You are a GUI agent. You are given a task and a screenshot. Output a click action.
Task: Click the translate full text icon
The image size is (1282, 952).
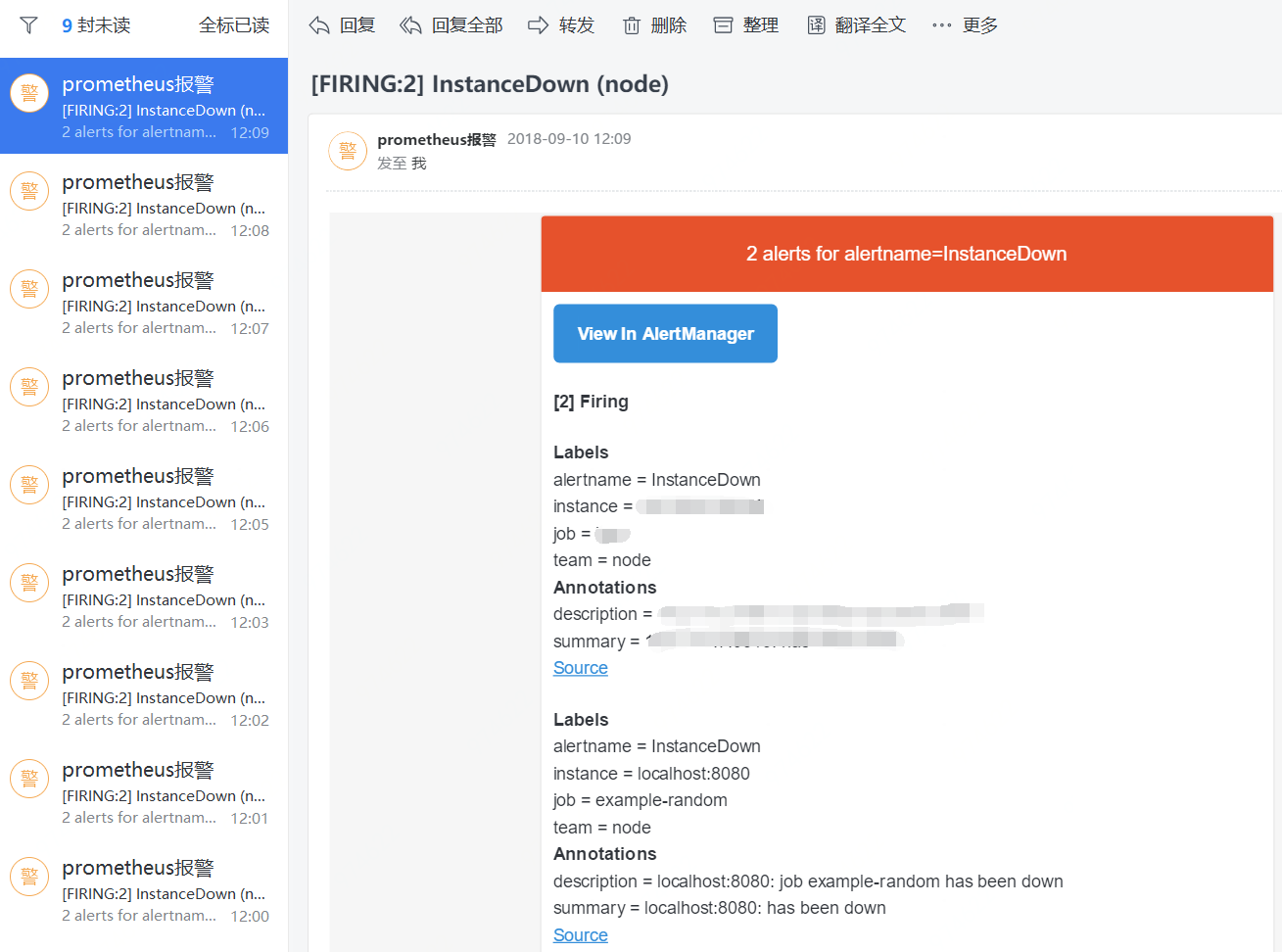(x=816, y=25)
